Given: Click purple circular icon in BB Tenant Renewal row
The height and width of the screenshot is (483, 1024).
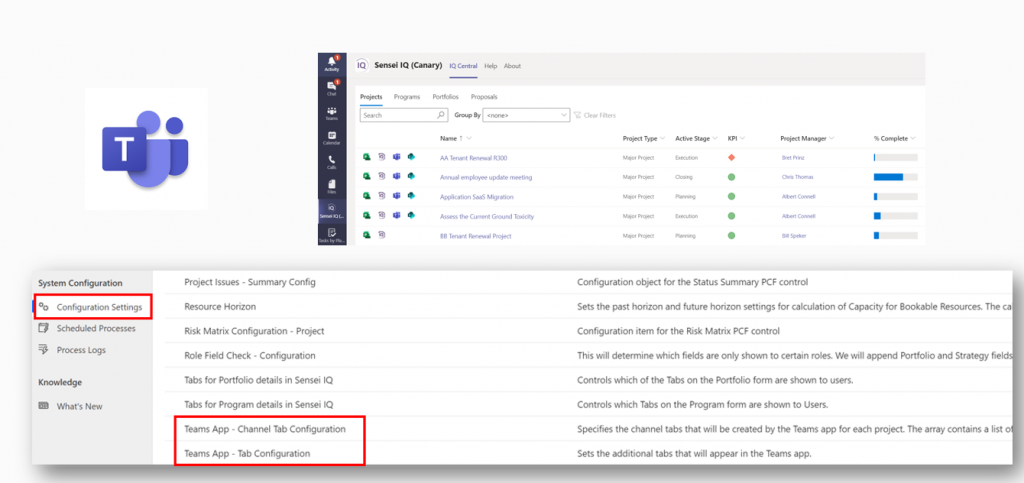Looking at the screenshot, I should tap(382, 235).
